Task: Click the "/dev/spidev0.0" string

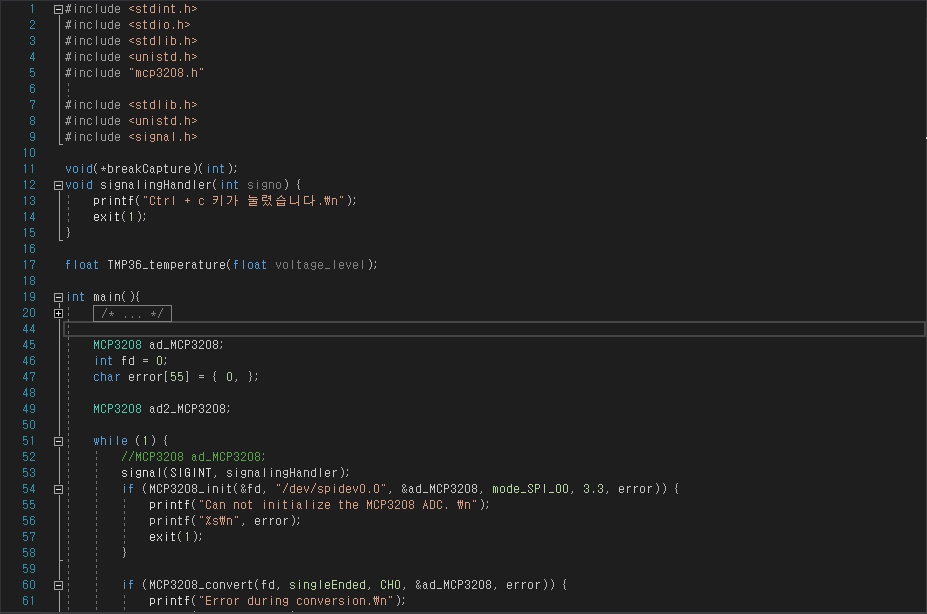Action: (x=331, y=489)
